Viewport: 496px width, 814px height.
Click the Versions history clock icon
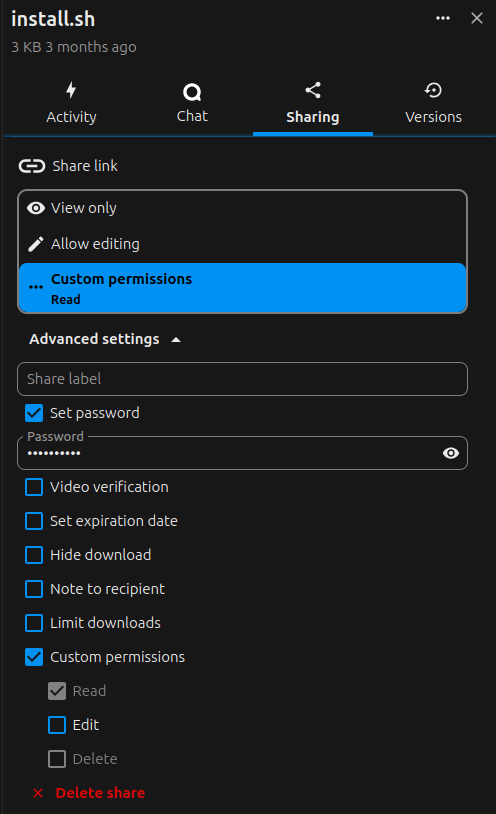coord(433,90)
